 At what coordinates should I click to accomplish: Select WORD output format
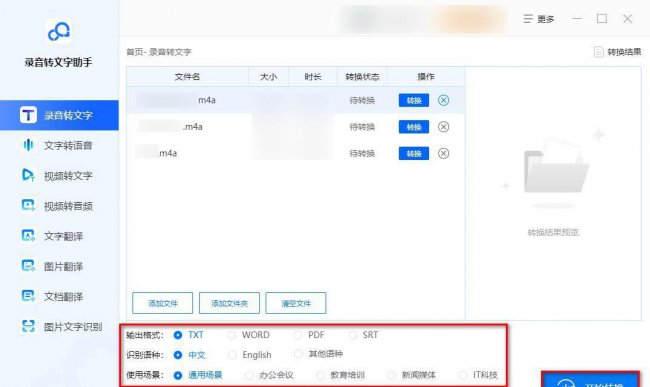click(248, 335)
